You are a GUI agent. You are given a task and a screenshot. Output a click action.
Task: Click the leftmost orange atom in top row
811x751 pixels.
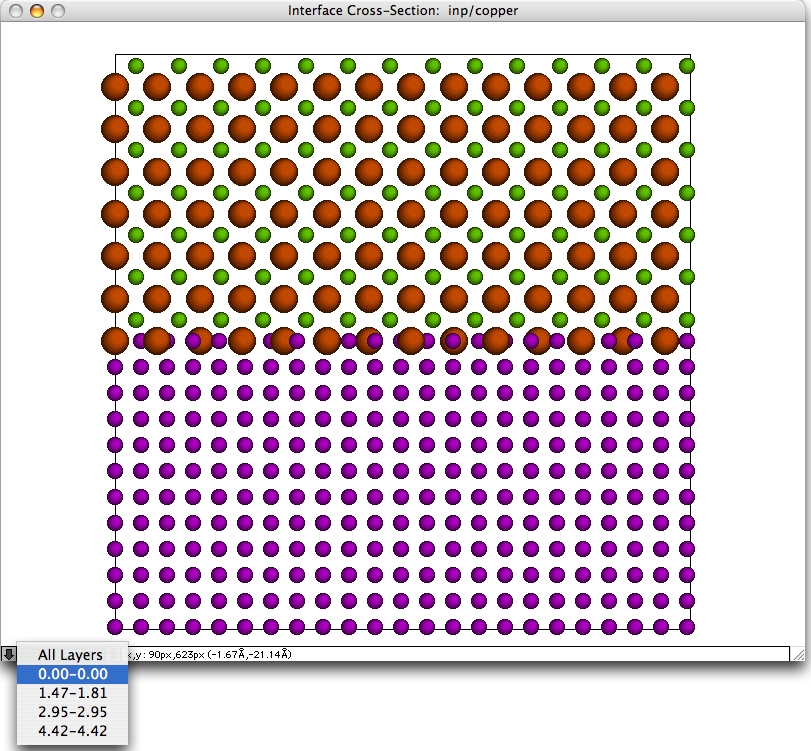point(114,86)
